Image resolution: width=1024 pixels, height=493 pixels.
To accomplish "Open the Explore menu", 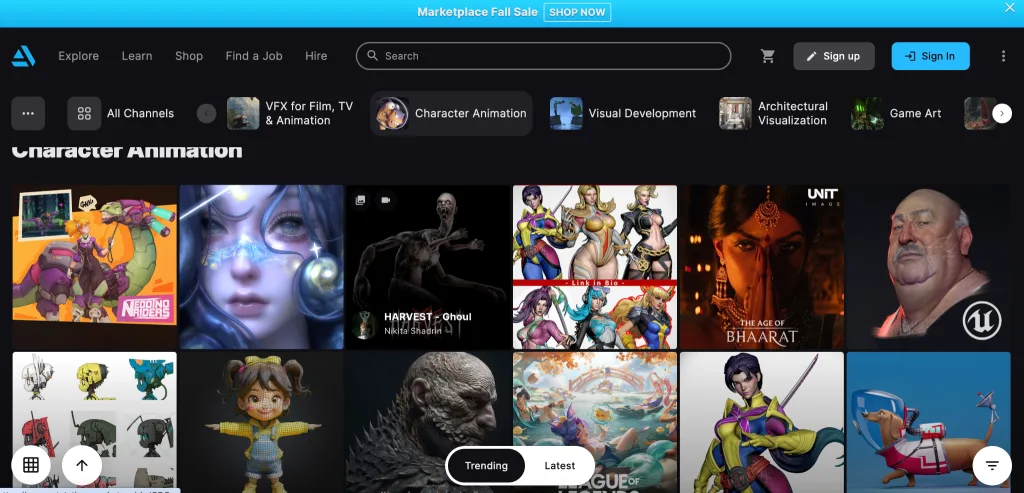I will click(x=78, y=56).
